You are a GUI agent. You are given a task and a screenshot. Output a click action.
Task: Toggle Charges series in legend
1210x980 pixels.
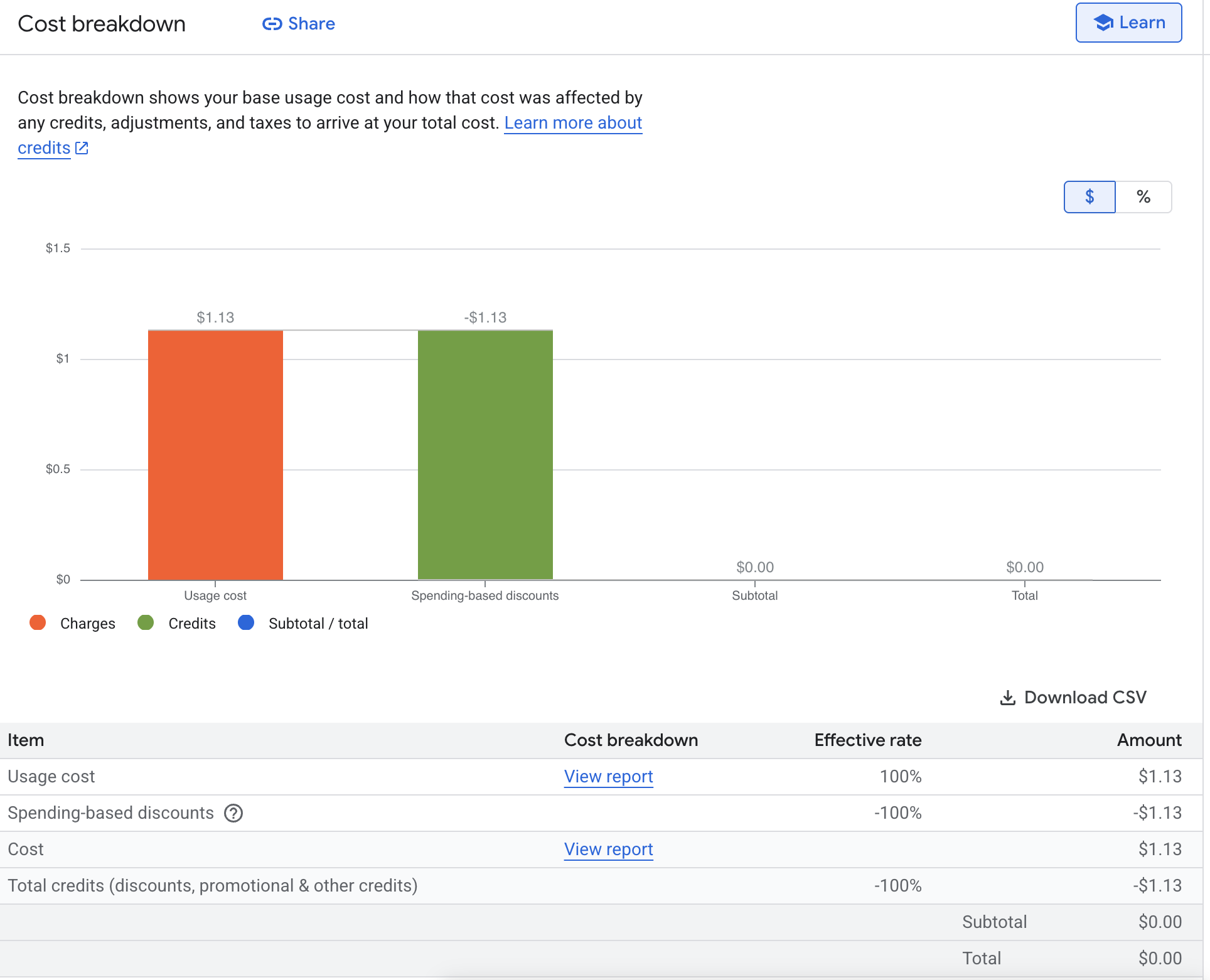tap(87, 623)
